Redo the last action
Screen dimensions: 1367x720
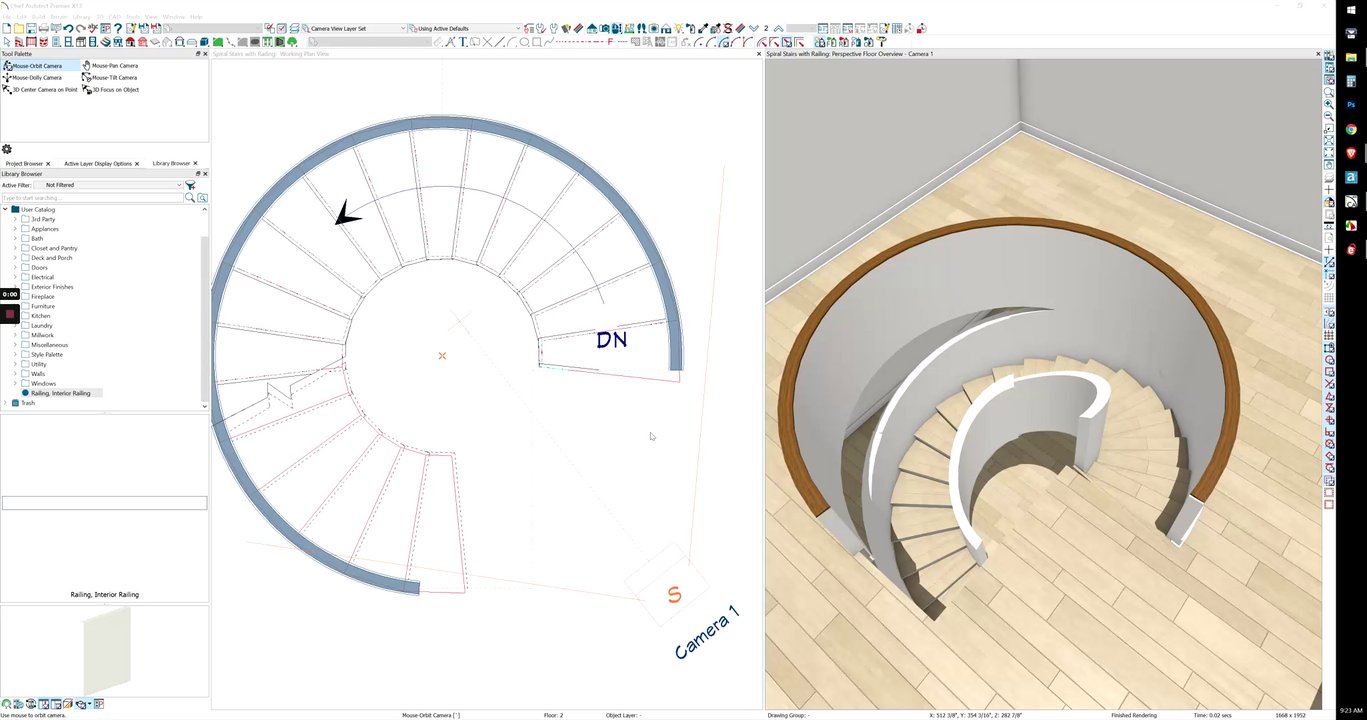(x=81, y=29)
